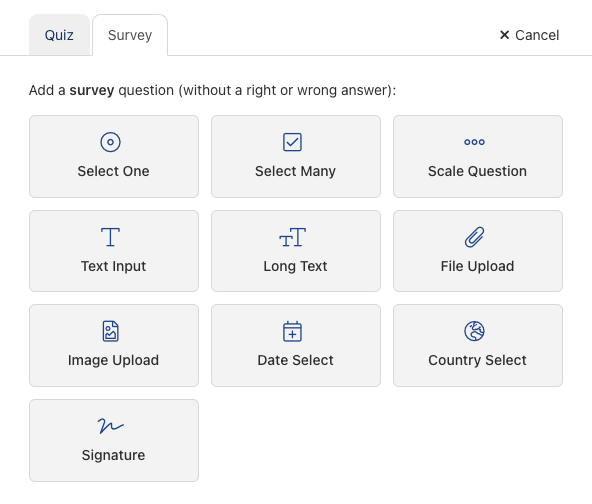Screen dimensions: 592x504
Task: Click the Country Select globe icon
Action: tap(474, 331)
